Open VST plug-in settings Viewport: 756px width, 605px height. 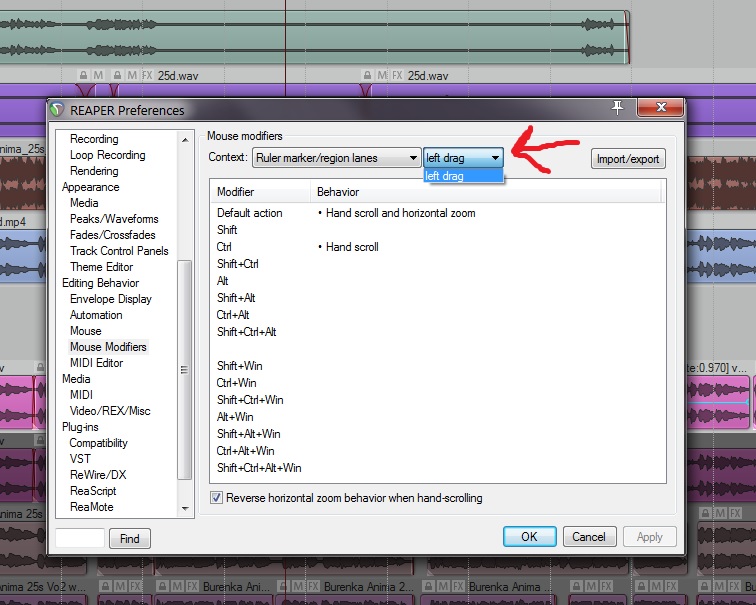[x=80, y=458]
